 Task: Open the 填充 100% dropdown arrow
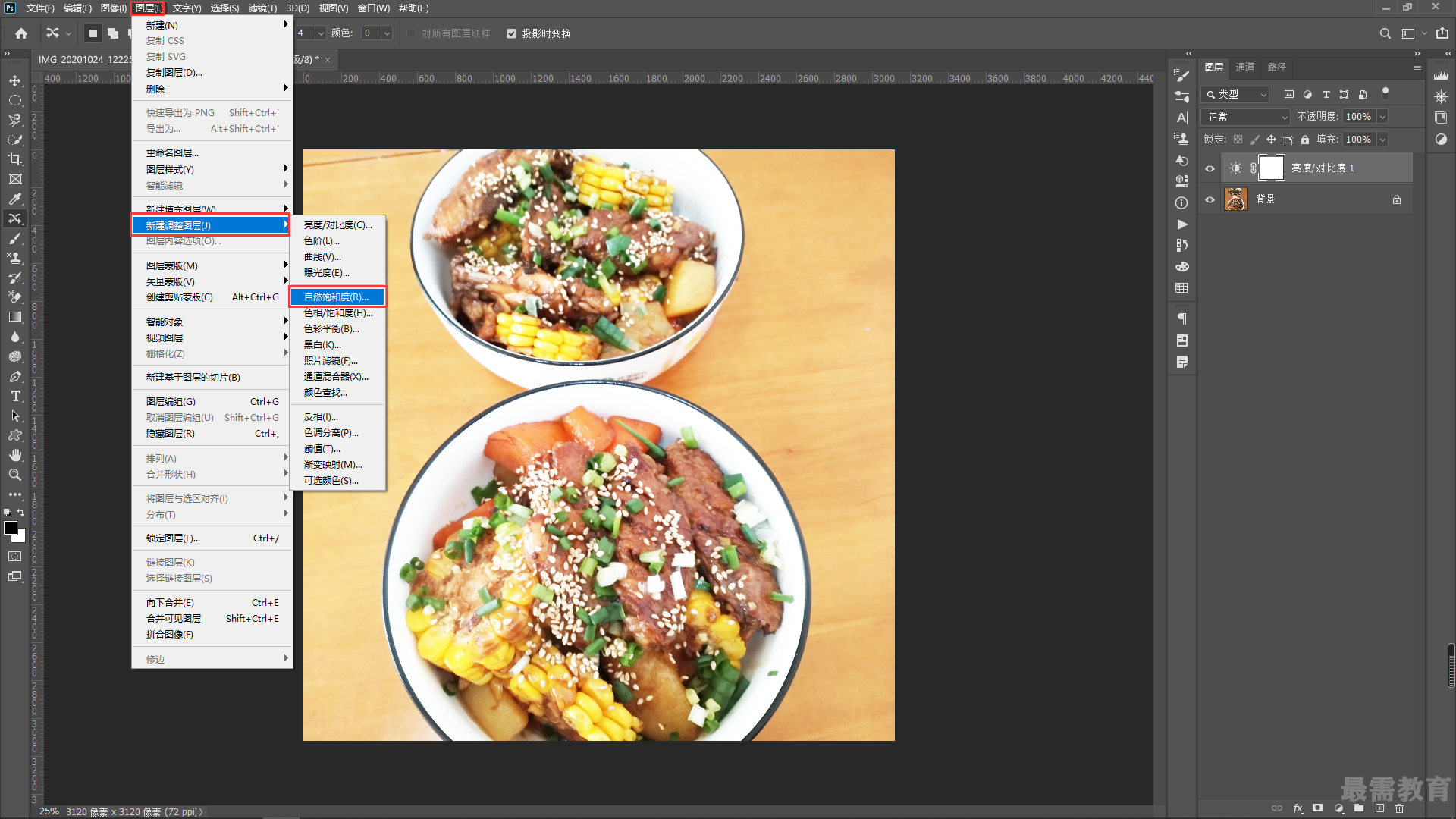(x=1382, y=140)
